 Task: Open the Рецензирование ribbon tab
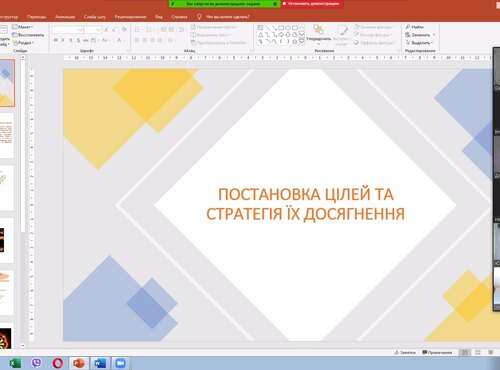(x=130, y=17)
